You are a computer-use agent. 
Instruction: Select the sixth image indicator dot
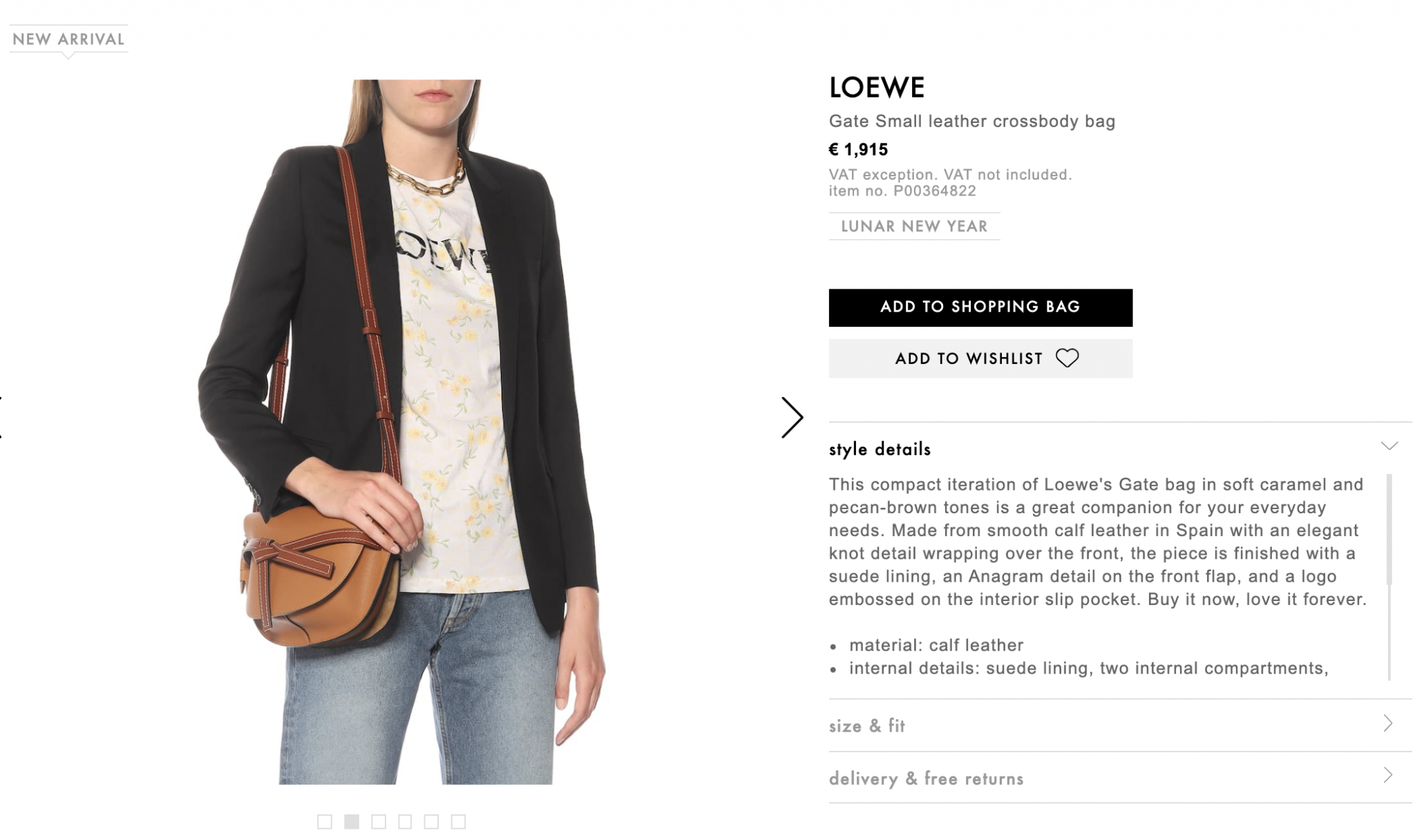pyautogui.click(x=458, y=821)
